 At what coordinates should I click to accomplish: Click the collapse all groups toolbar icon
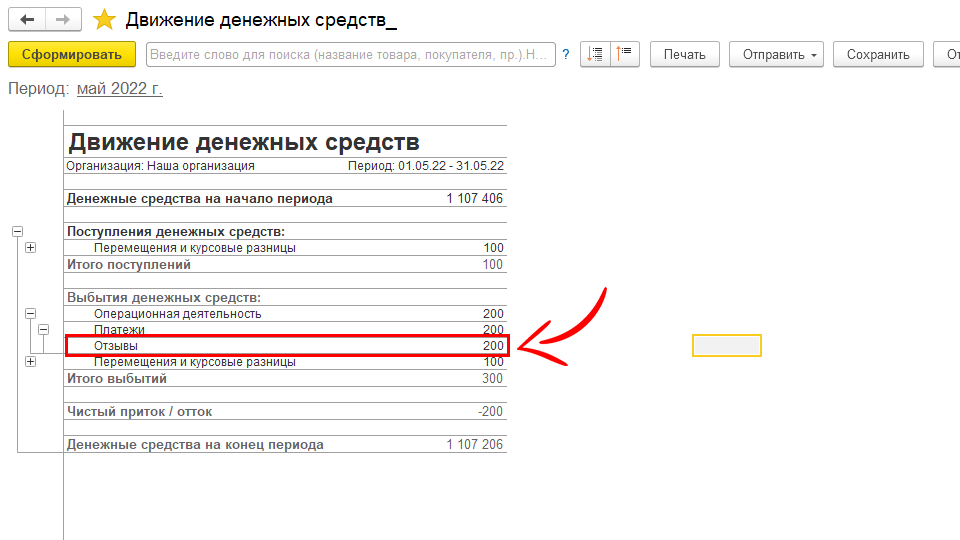tap(595, 55)
